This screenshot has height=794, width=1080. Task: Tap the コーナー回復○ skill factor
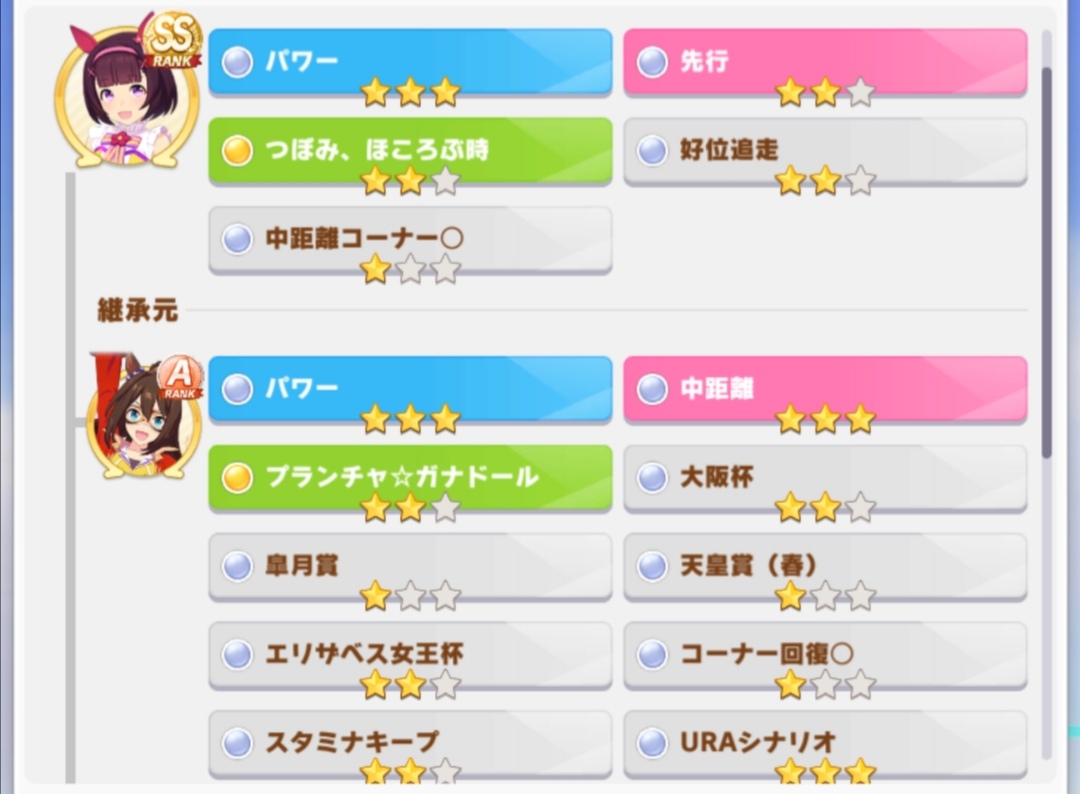tap(825, 656)
